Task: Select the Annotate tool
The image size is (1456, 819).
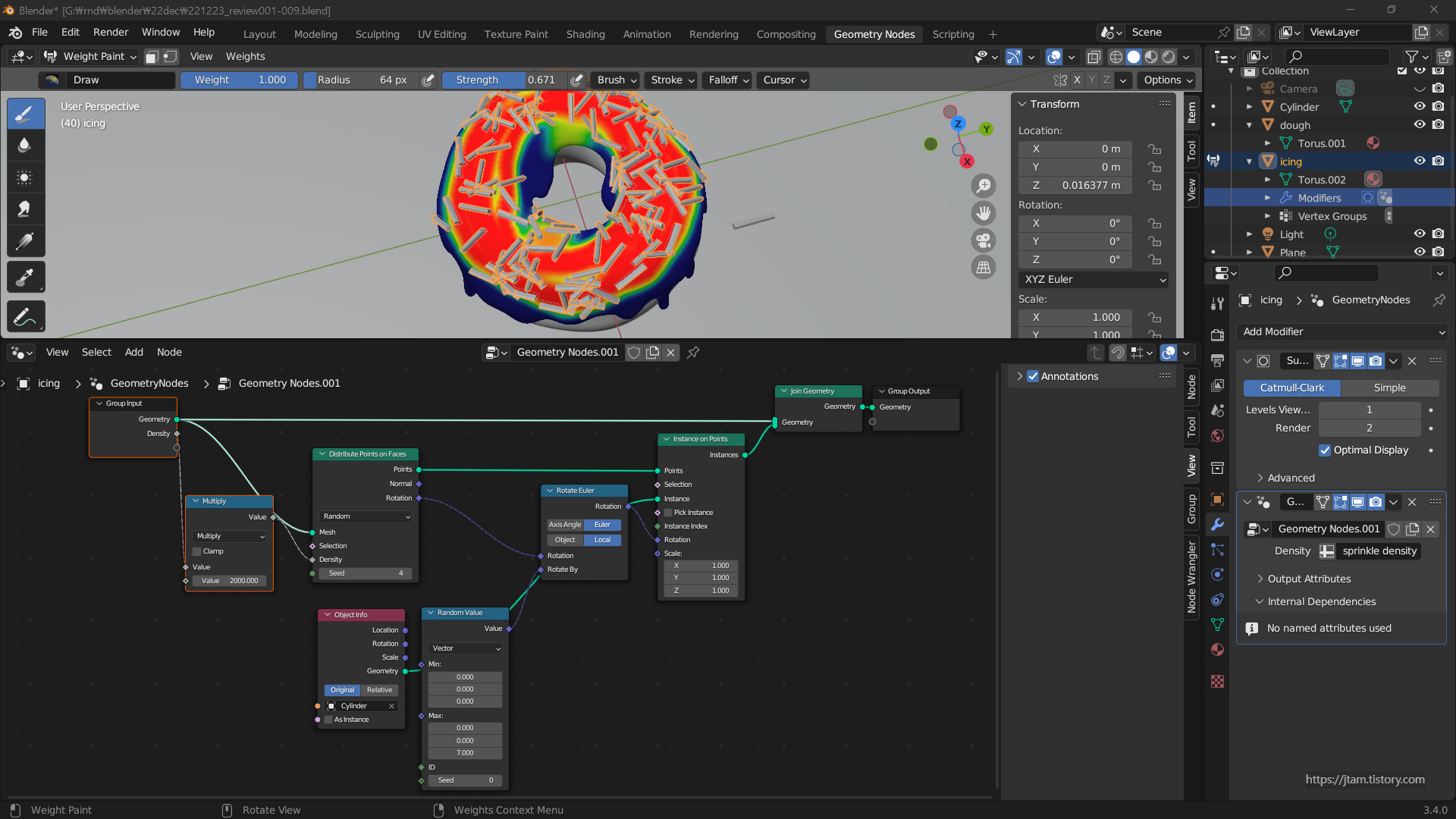Action: 24,317
